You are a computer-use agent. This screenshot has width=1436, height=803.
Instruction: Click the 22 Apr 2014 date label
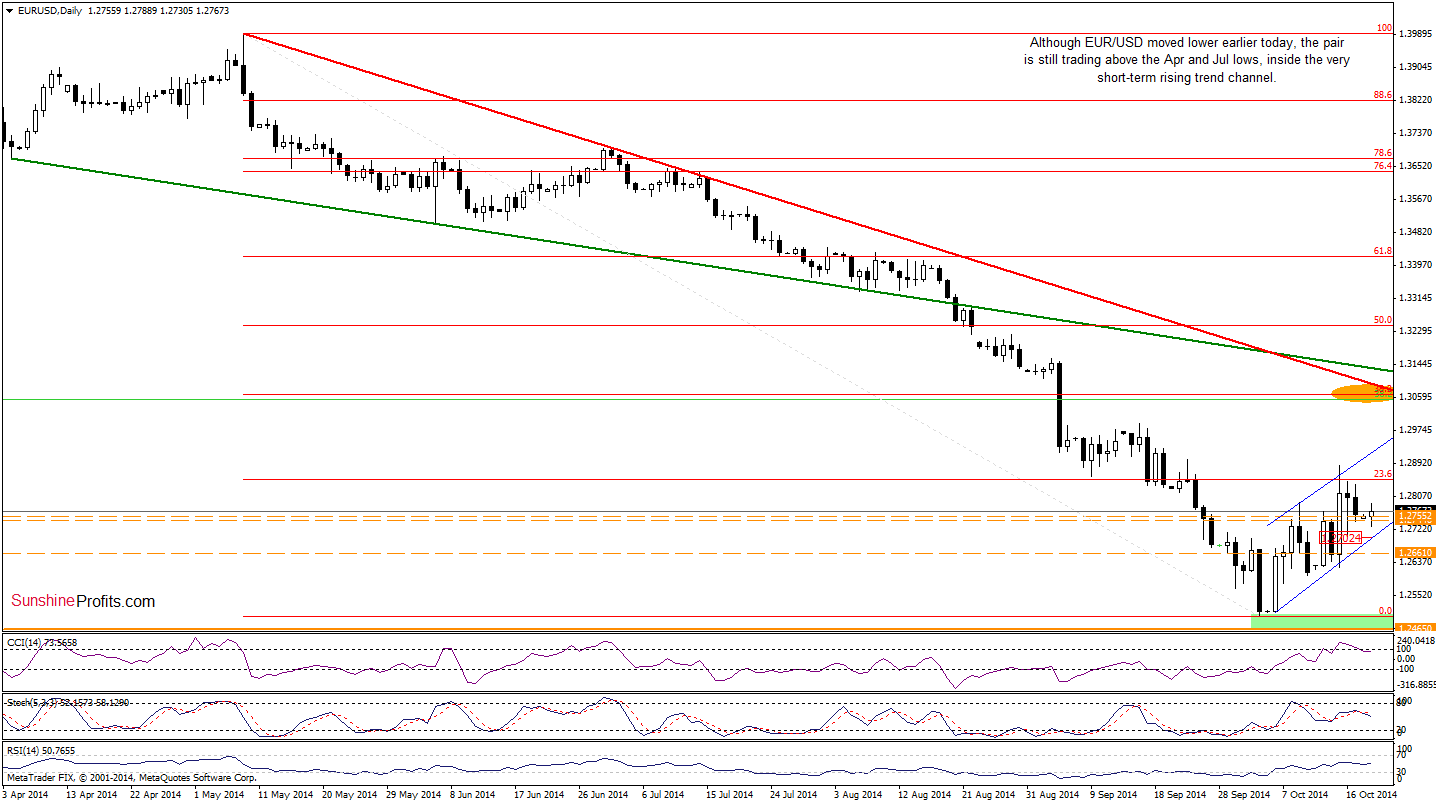155,794
